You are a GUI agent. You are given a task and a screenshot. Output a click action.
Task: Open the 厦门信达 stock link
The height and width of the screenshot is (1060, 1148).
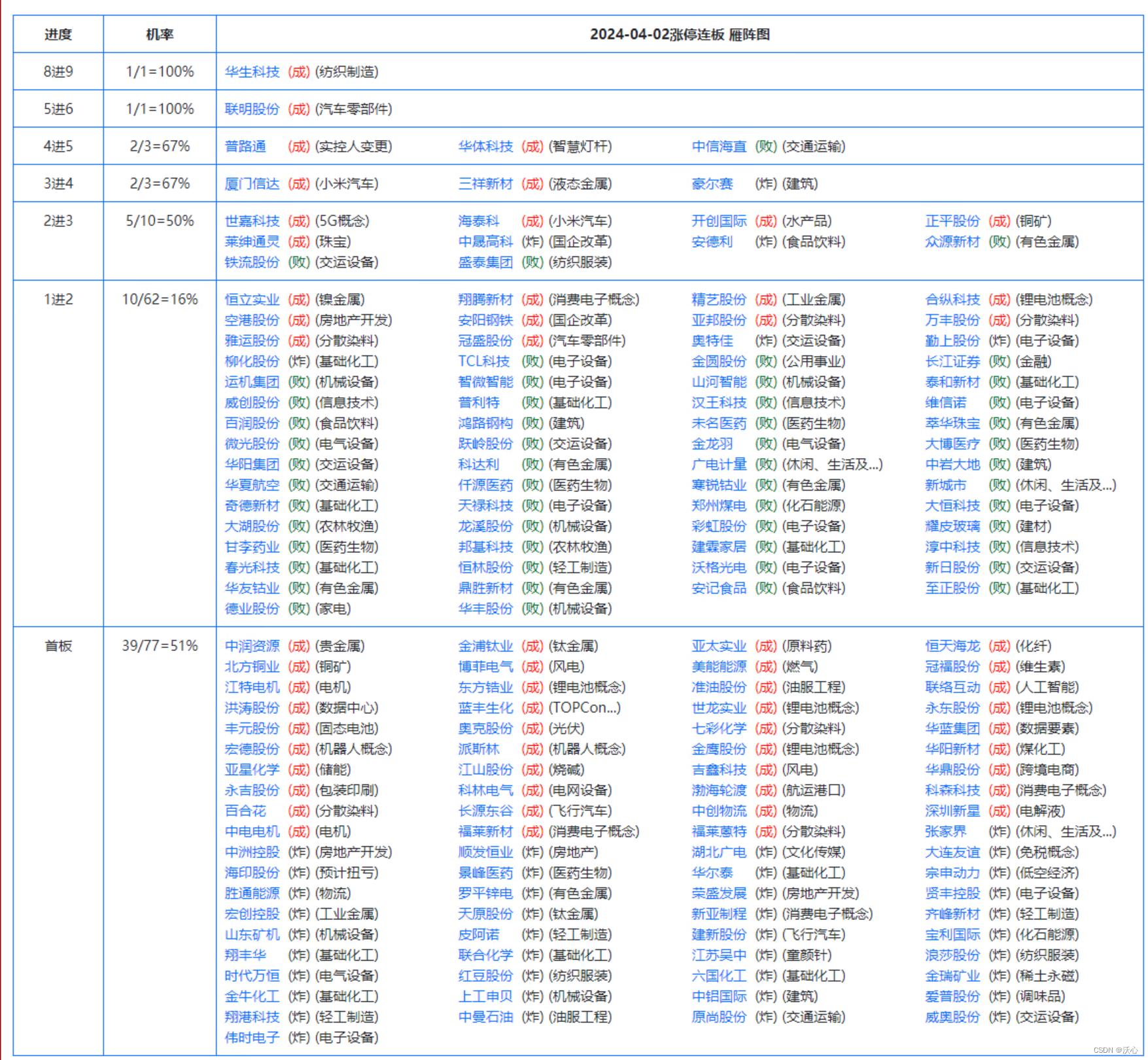(x=252, y=184)
